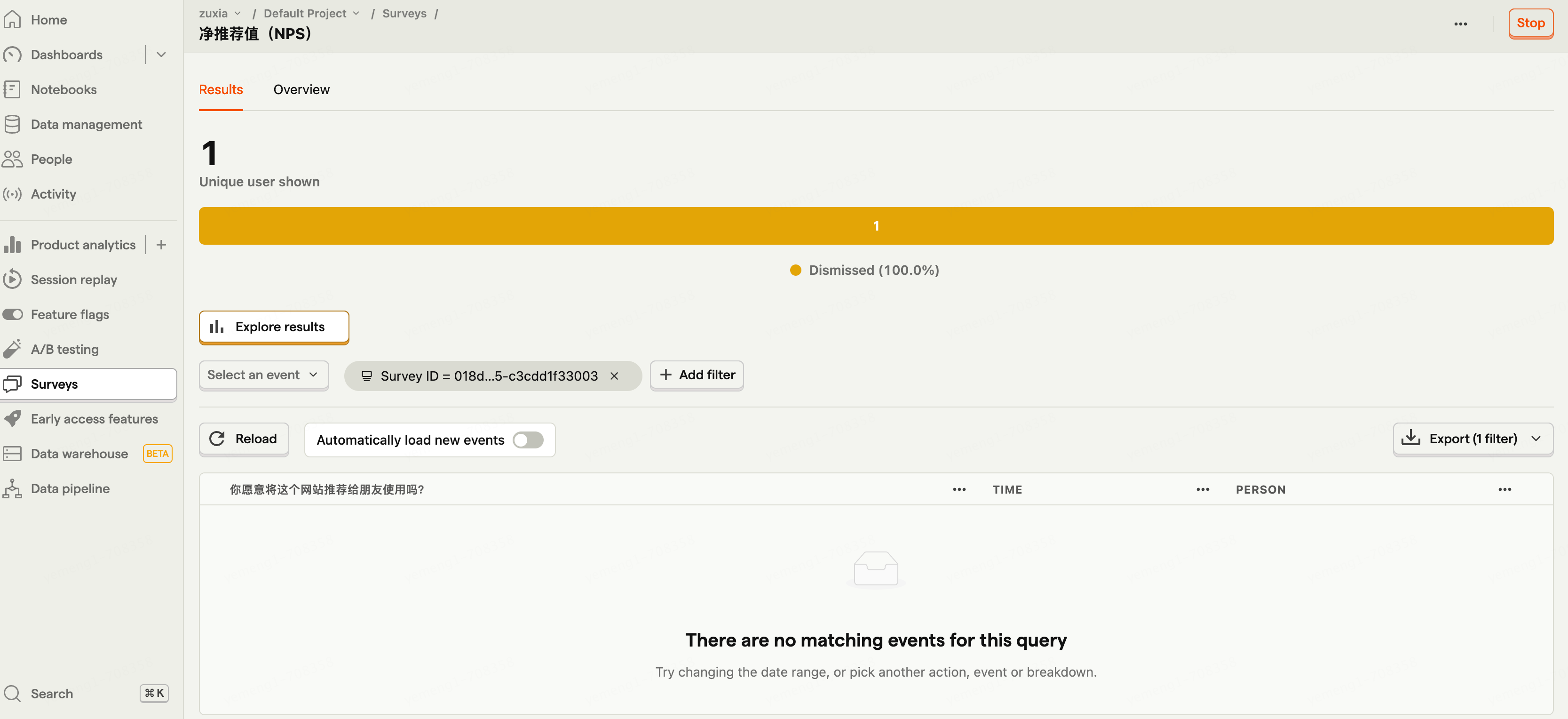
Task: Click the plus icon beside Product analytics
Action: [x=161, y=245]
